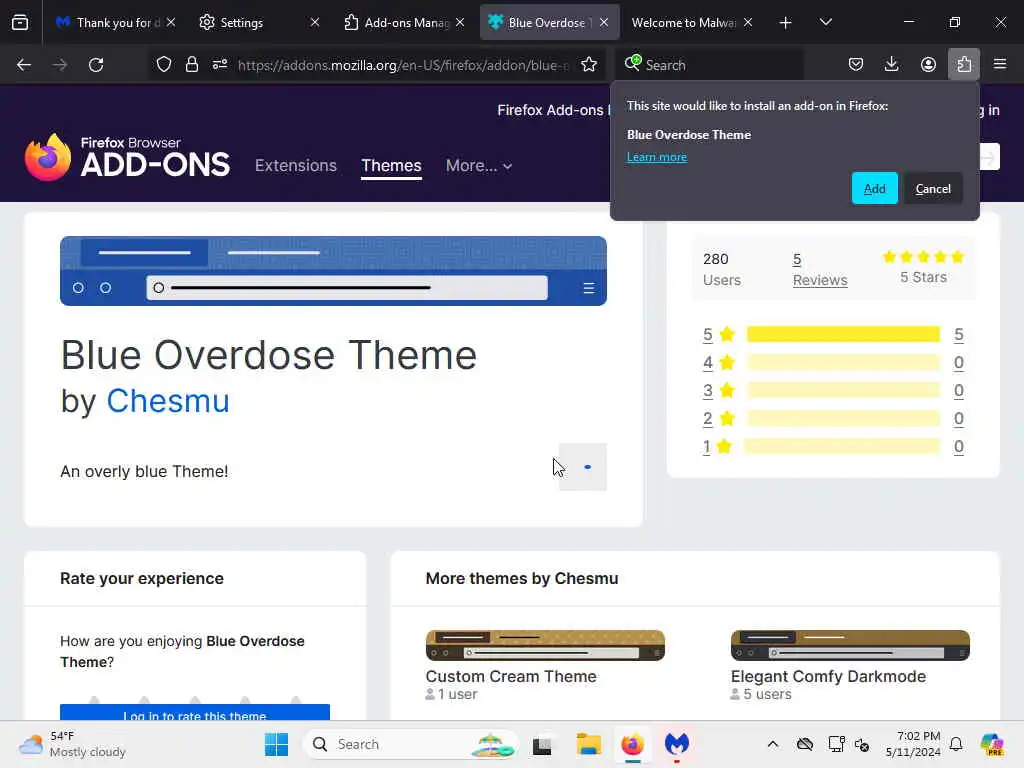Screen dimensions: 1024x768
Task: Open OneDrive sync-off cloud tray icon
Action: pos(805,744)
